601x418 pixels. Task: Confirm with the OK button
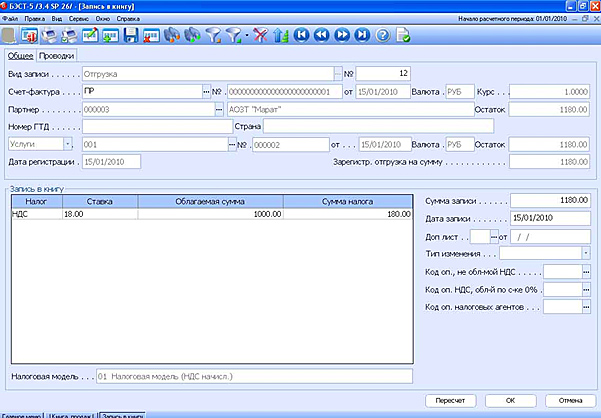[x=510, y=399]
